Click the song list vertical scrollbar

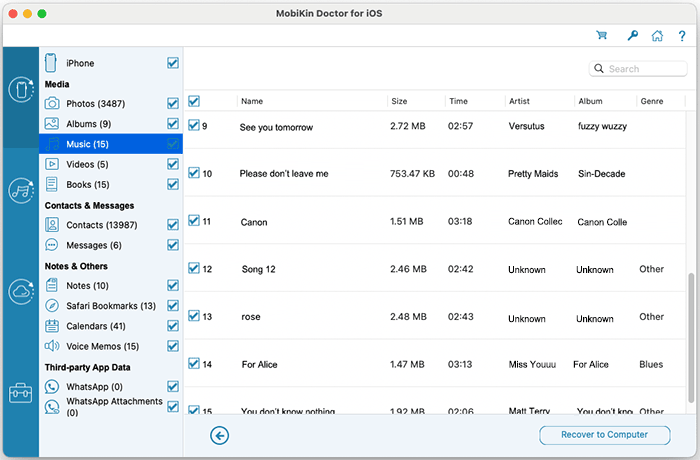coord(691,338)
